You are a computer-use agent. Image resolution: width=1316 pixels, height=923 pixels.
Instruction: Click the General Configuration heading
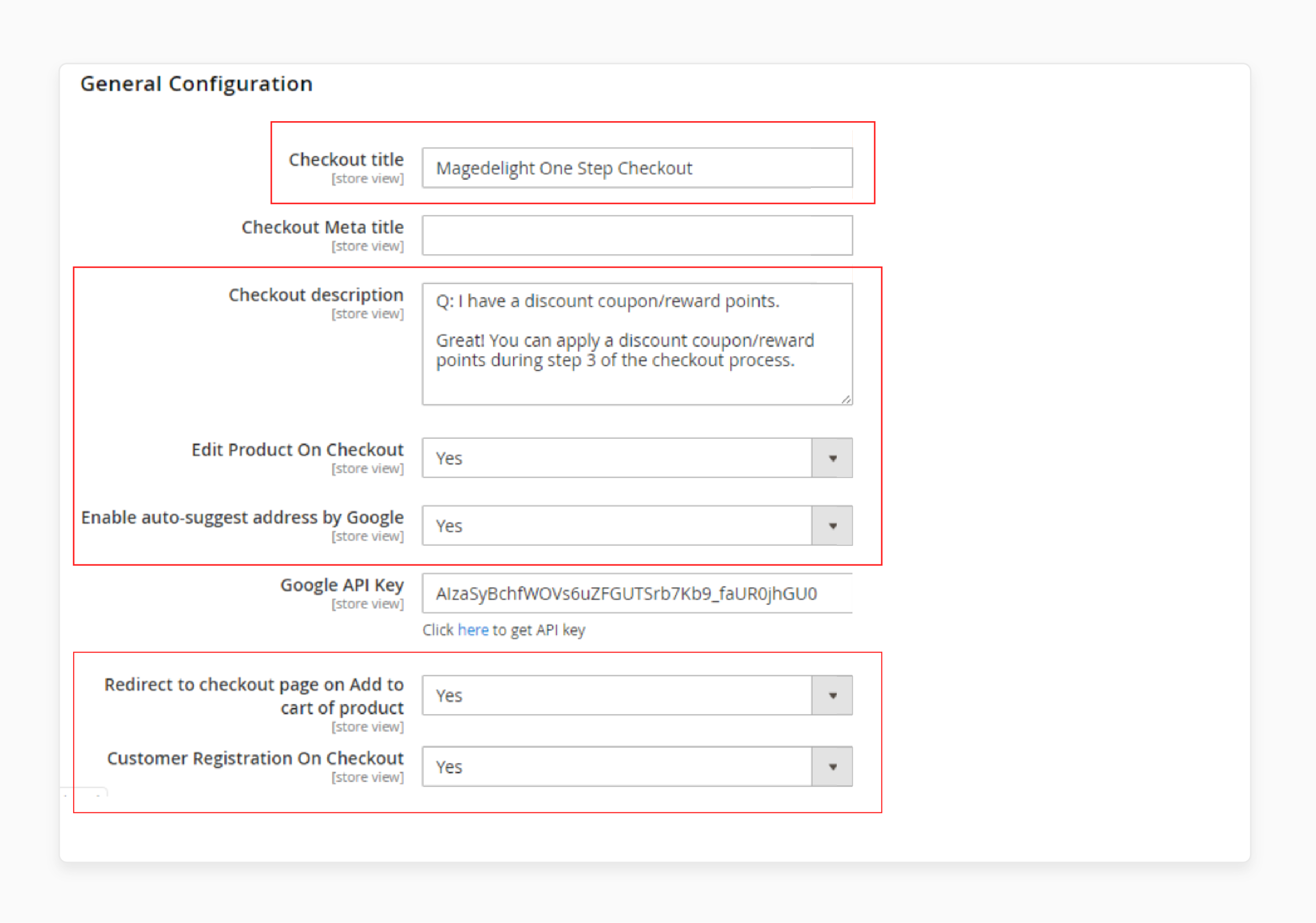pyautogui.click(x=196, y=84)
